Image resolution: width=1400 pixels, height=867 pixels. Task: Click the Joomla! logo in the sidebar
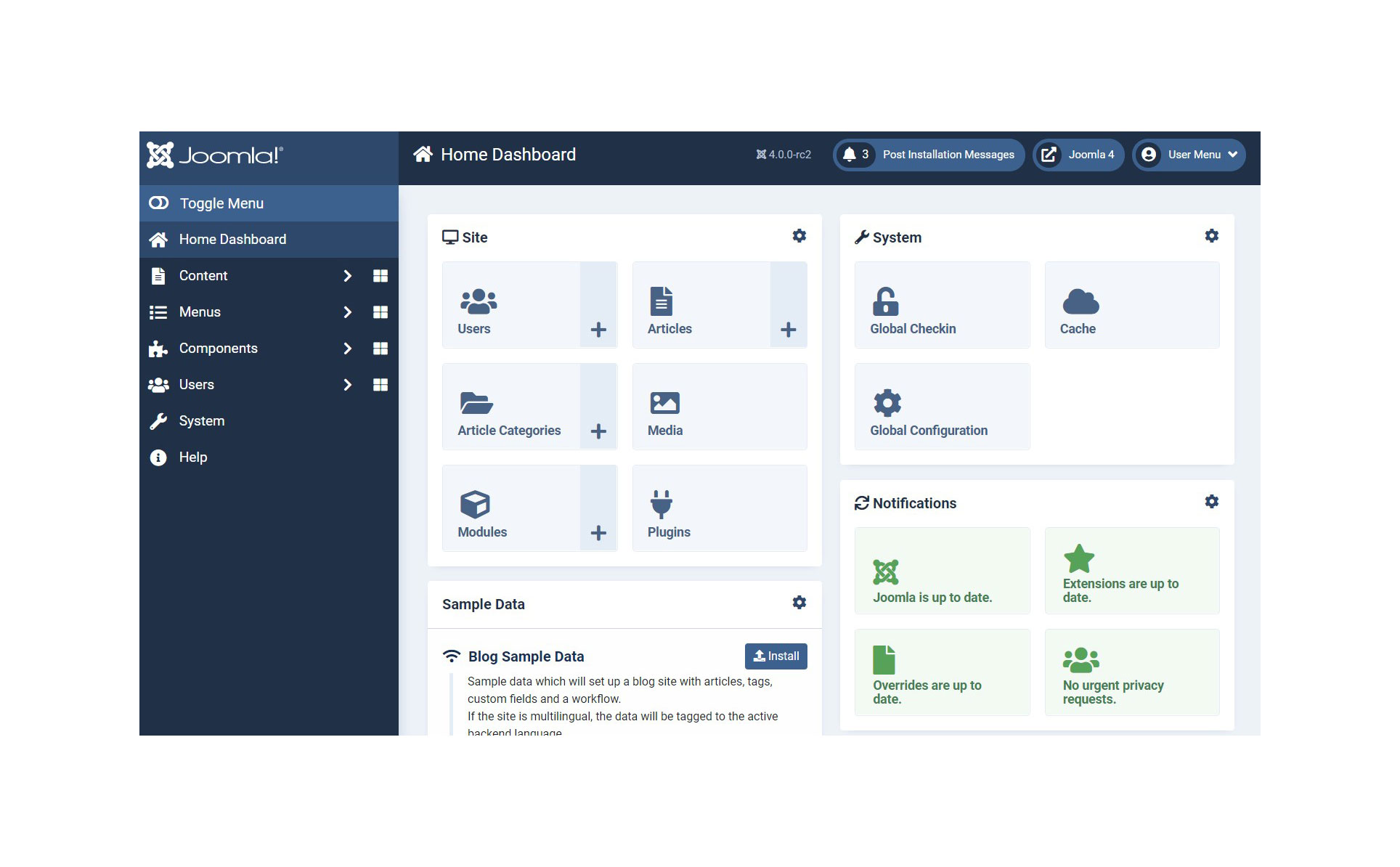coord(215,155)
